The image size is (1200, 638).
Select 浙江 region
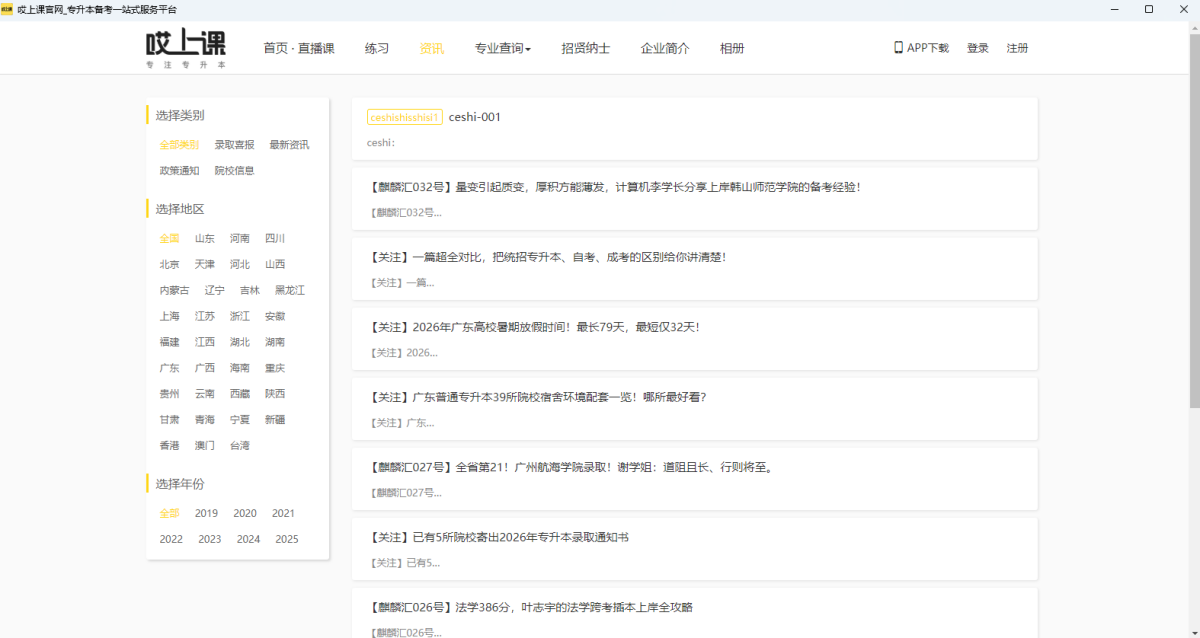click(x=240, y=316)
